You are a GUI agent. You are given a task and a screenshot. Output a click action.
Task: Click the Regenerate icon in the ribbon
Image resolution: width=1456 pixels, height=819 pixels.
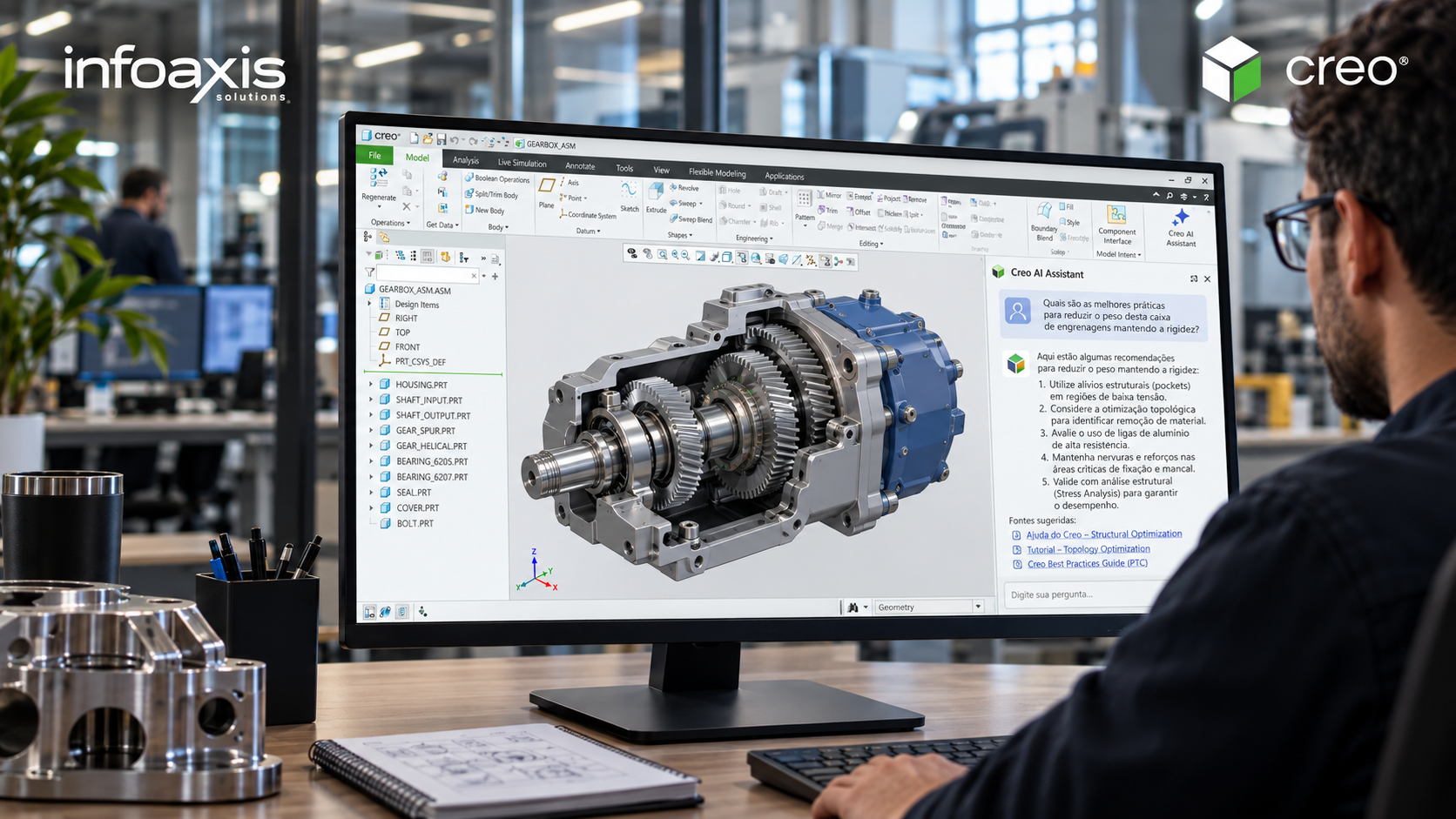pos(379,178)
